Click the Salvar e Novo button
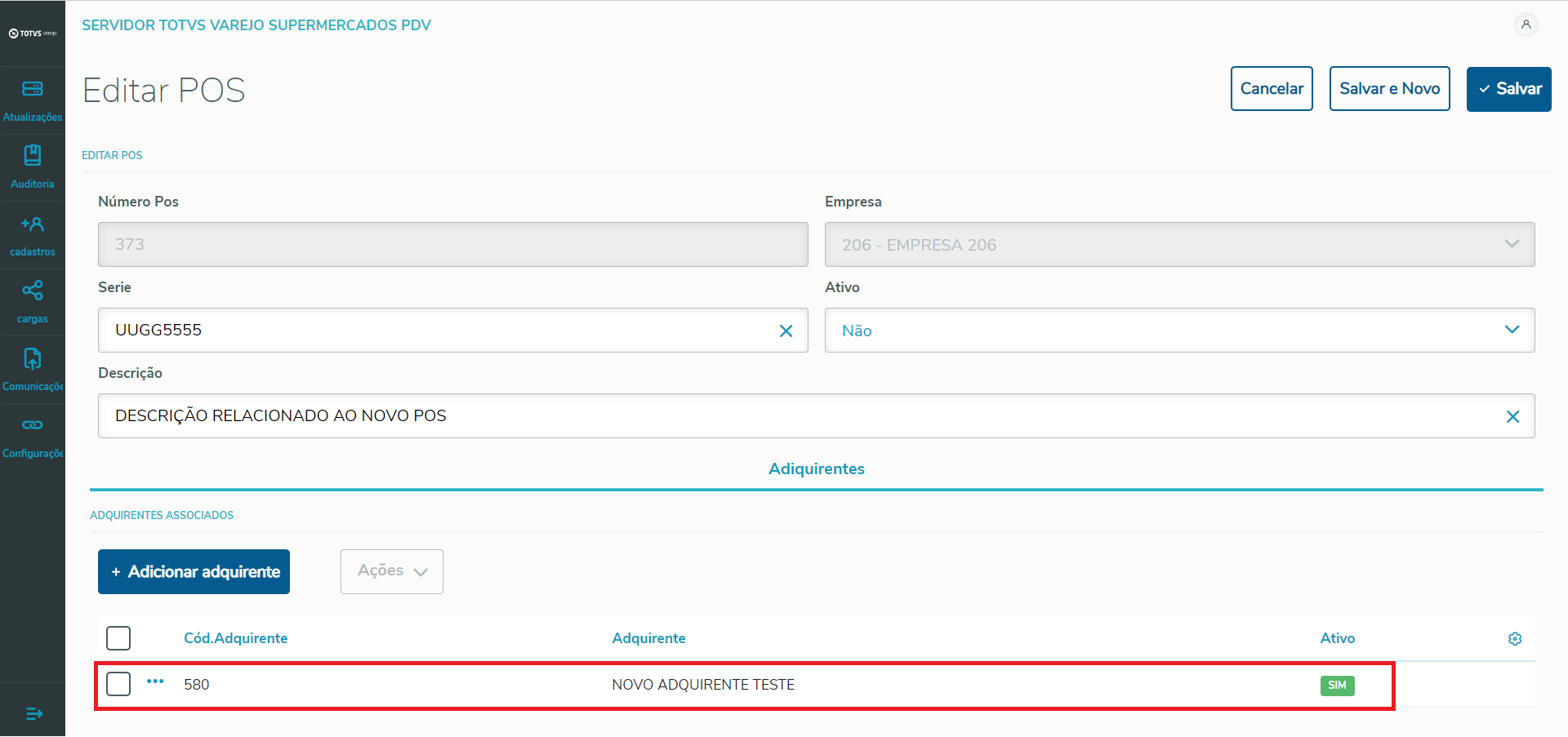This screenshot has width=1568, height=737. click(1389, 89)
